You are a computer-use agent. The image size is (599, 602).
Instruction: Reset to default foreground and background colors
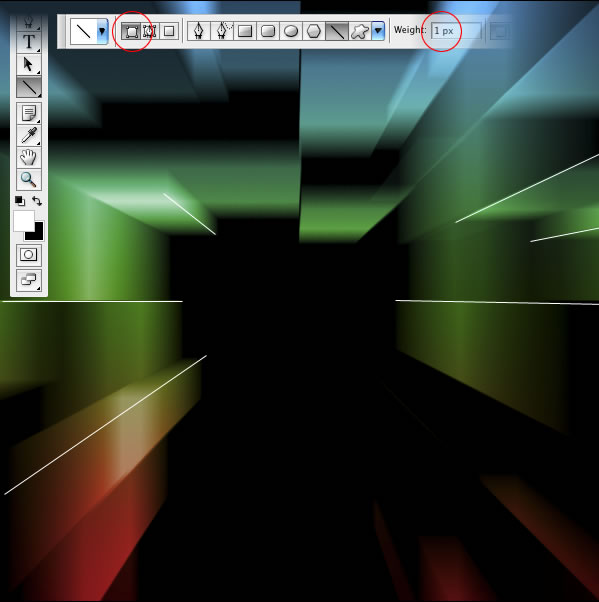pos(20,201)
